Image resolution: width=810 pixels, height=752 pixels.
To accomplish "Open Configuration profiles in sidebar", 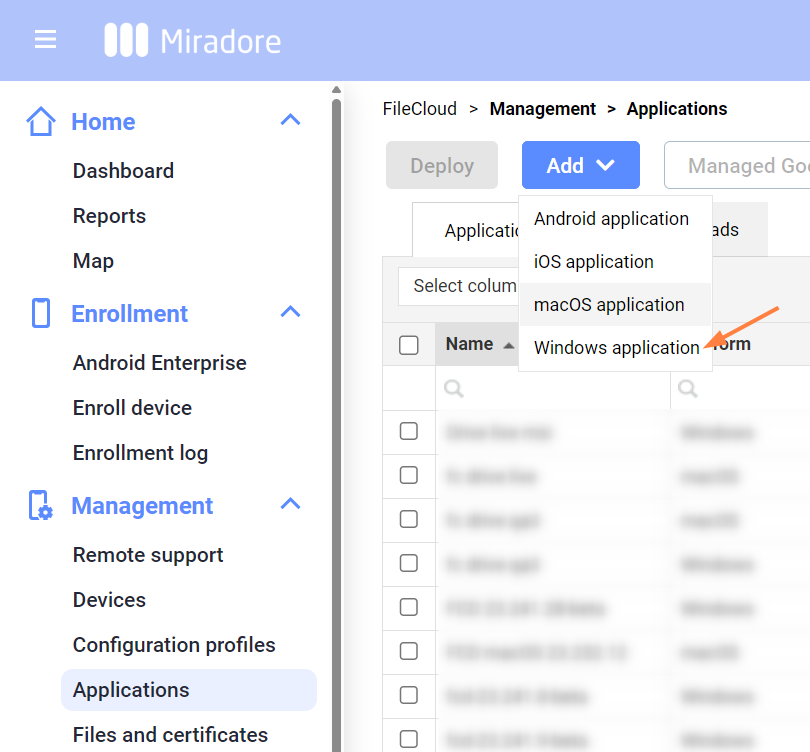I will [174, 645].
